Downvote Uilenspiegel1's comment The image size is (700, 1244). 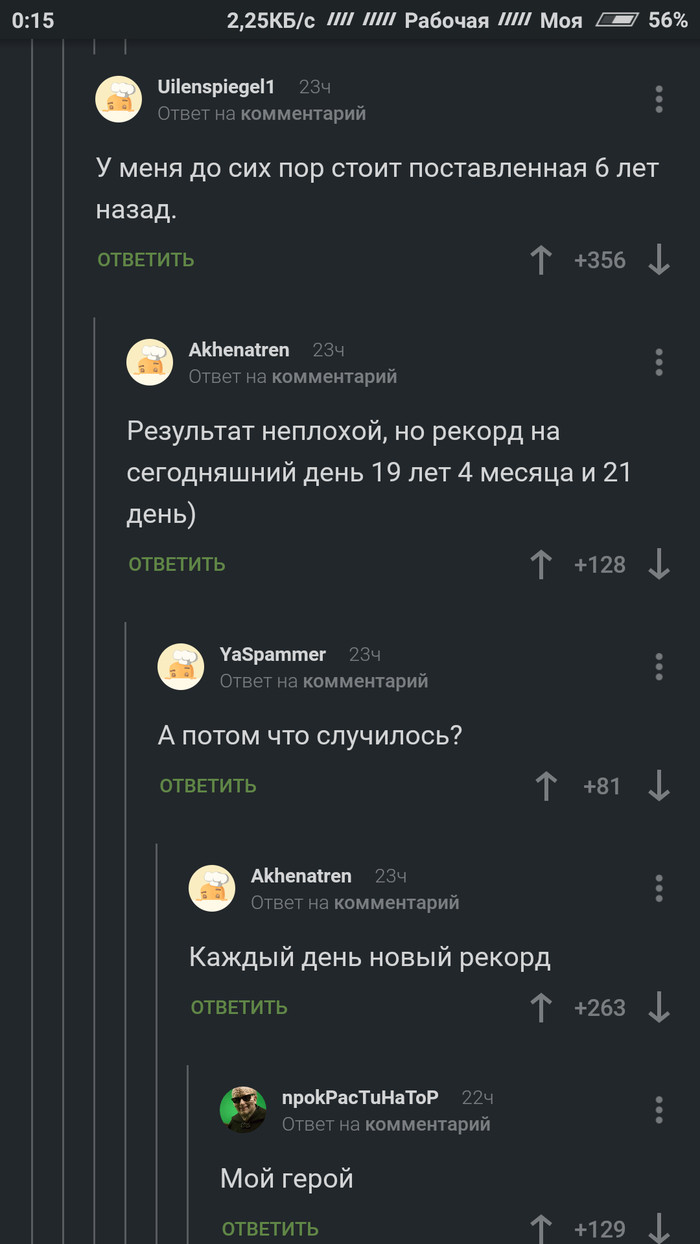pyautogui.click(x=659, y=260)
